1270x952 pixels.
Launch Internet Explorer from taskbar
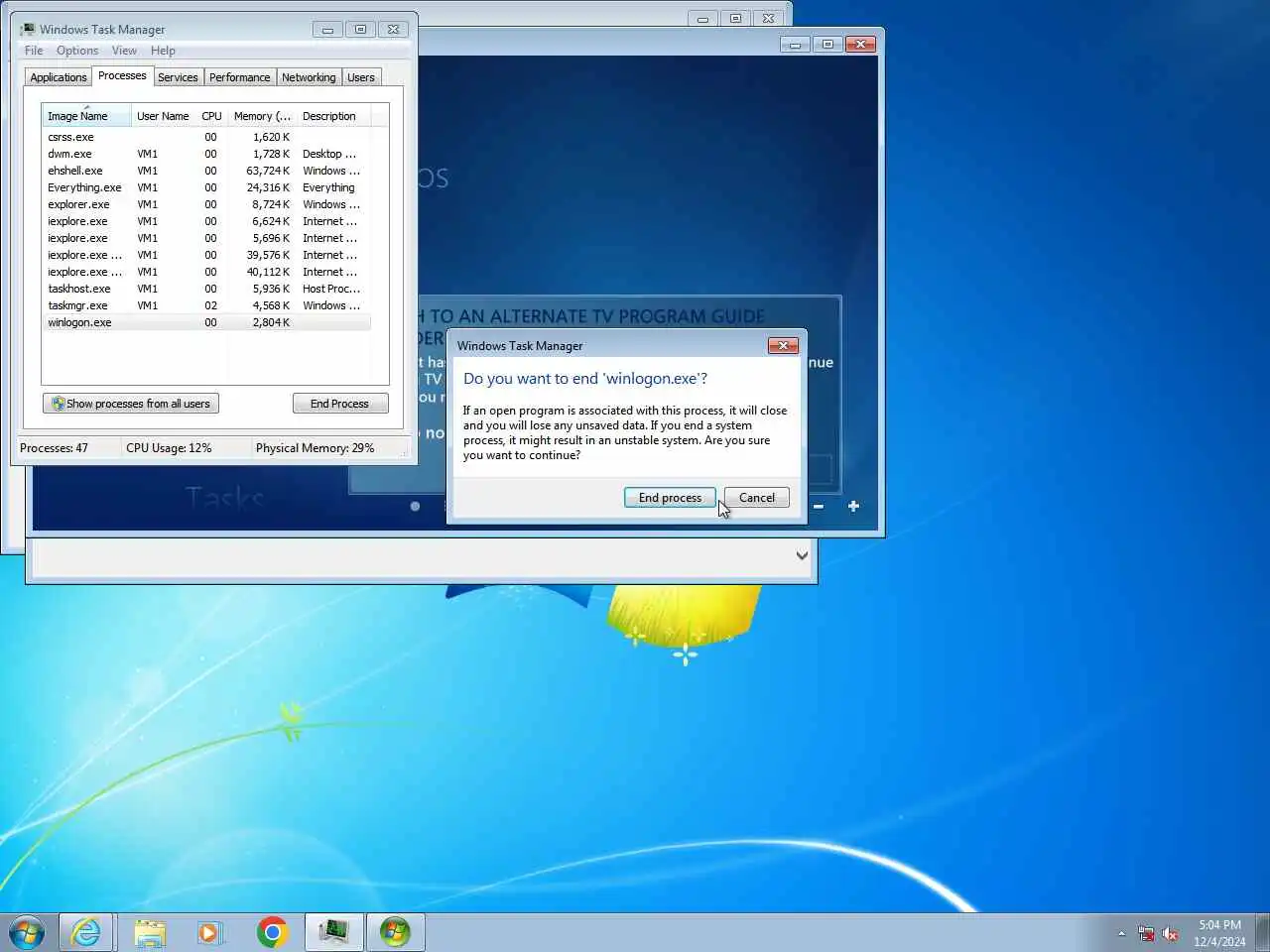[x=86, y=932]
